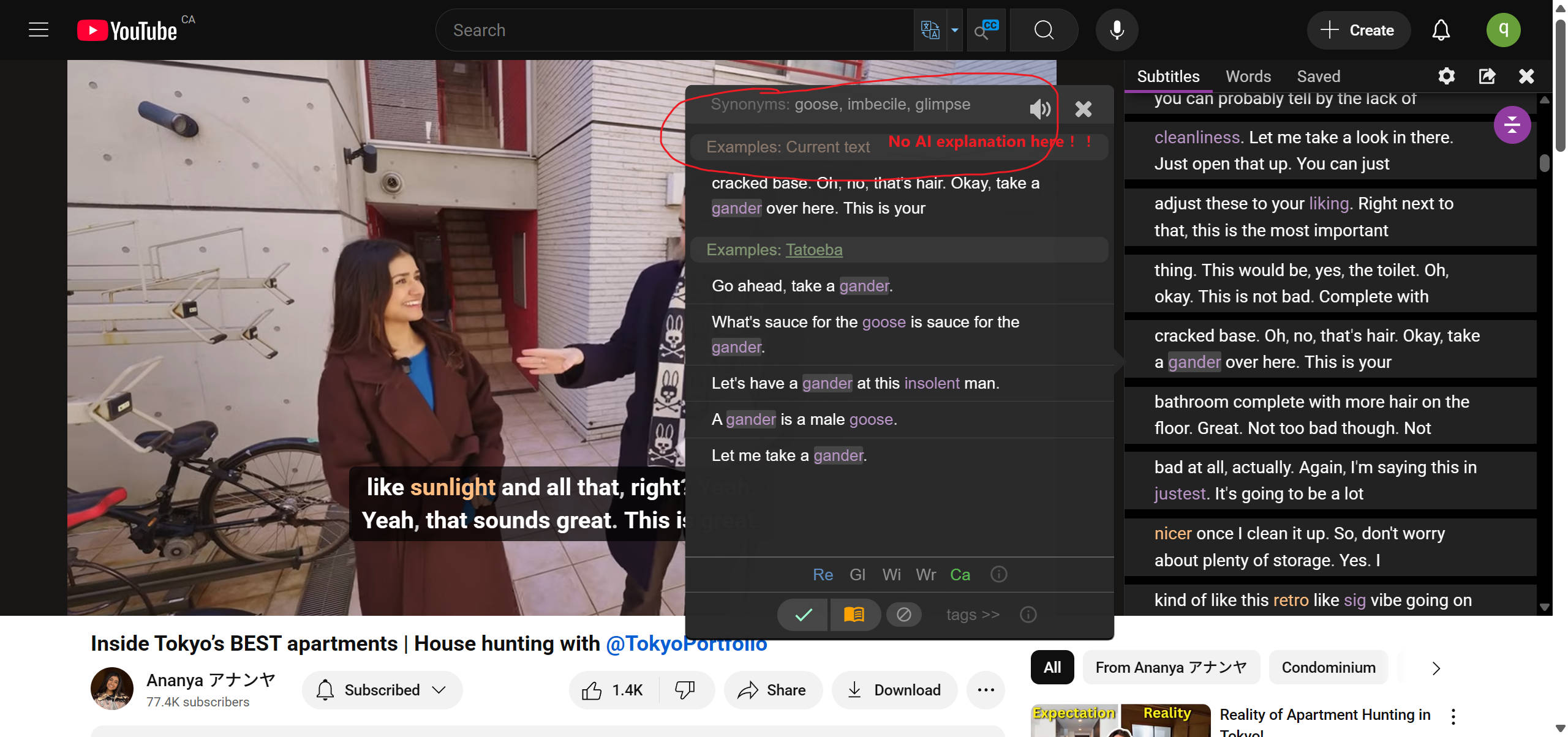Click the CC subtitle search icon

986,30
